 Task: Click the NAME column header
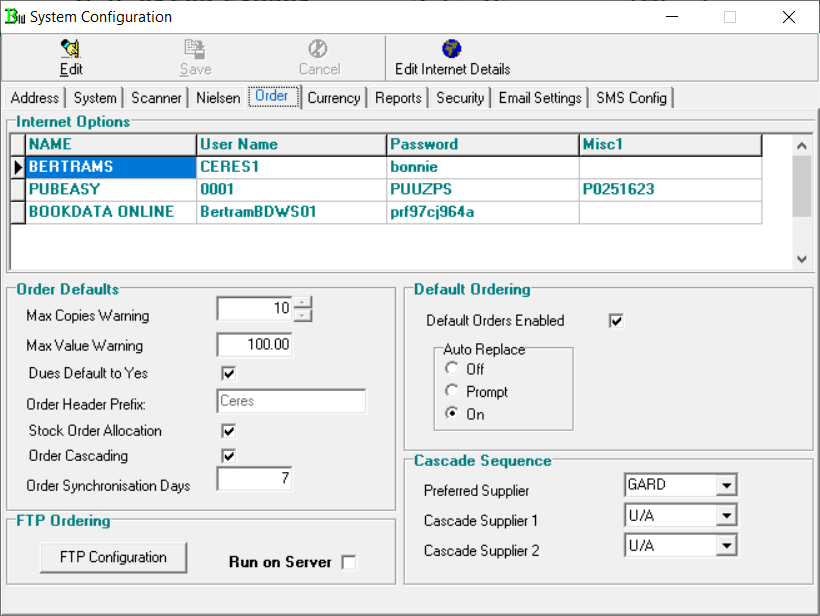click(111, 144)
